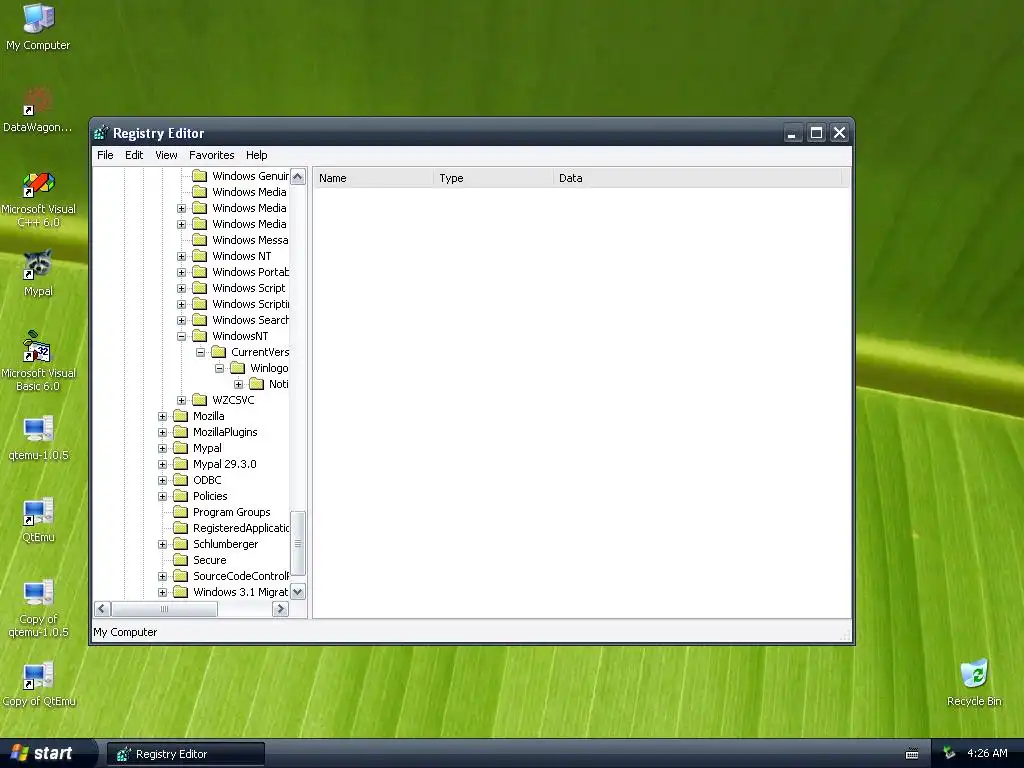This screenshot has width=1024, height=768.
Task: Click Registry Editor taskbar button
Action: 186,754
